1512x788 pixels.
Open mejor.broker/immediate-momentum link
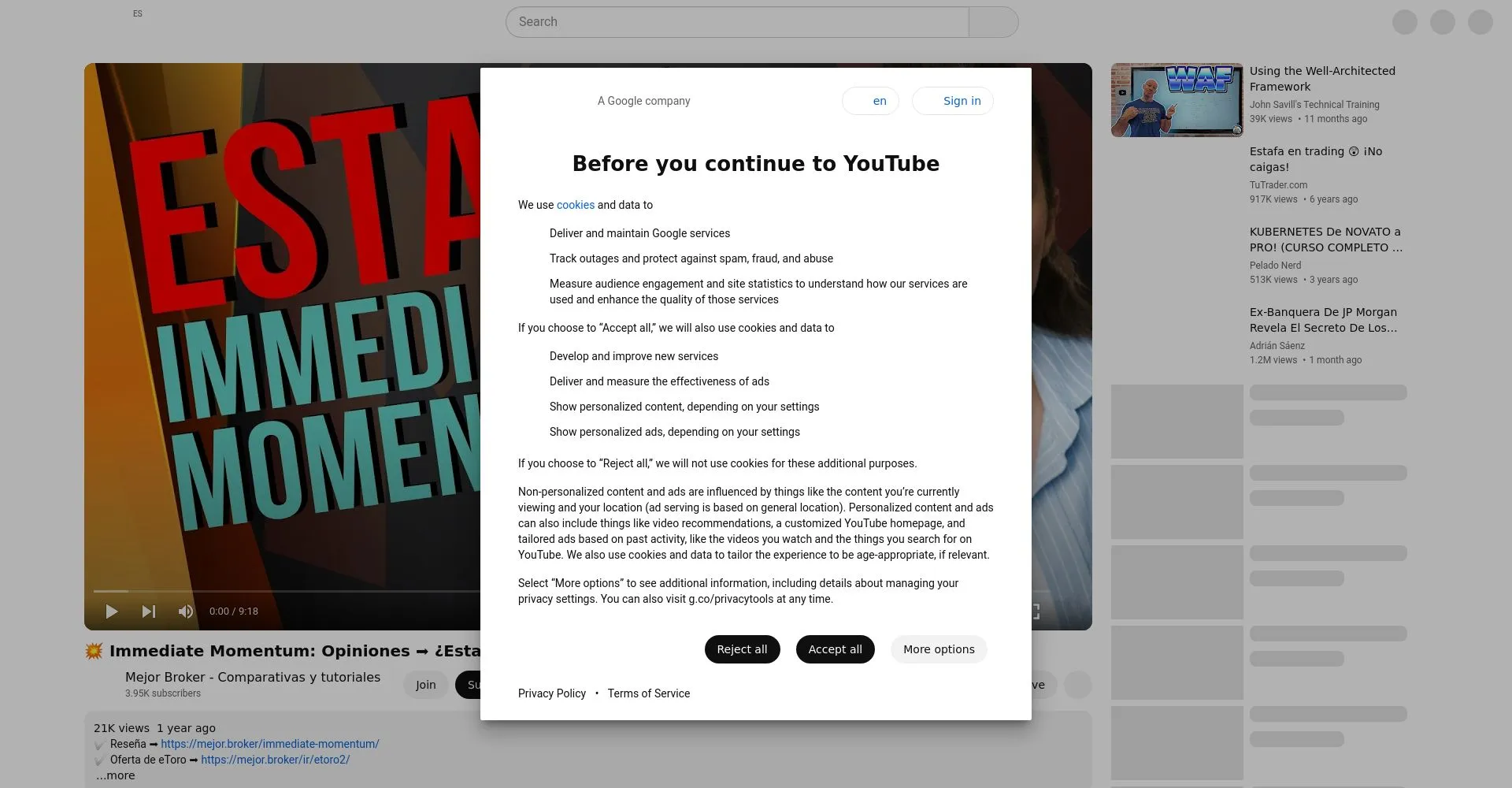[x=270, y=744]
